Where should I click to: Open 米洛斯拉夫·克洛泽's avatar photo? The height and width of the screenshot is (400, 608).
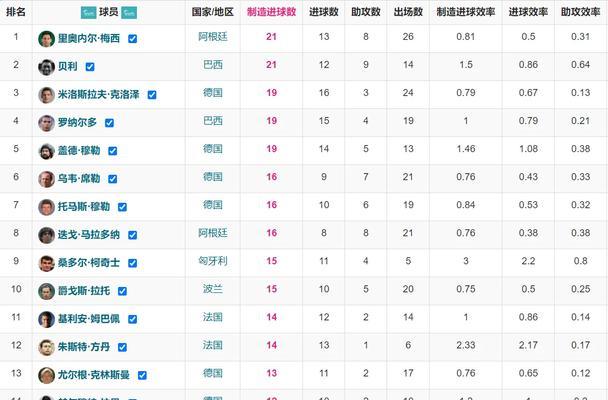click(47, 95)
